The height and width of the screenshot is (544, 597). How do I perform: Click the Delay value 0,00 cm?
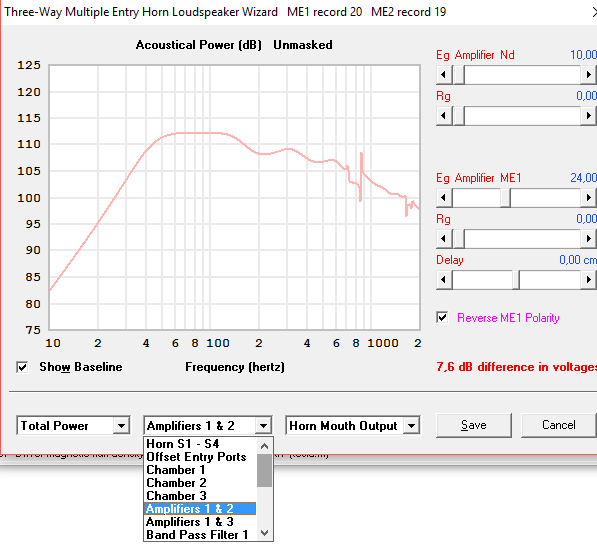tap(578, 260)
